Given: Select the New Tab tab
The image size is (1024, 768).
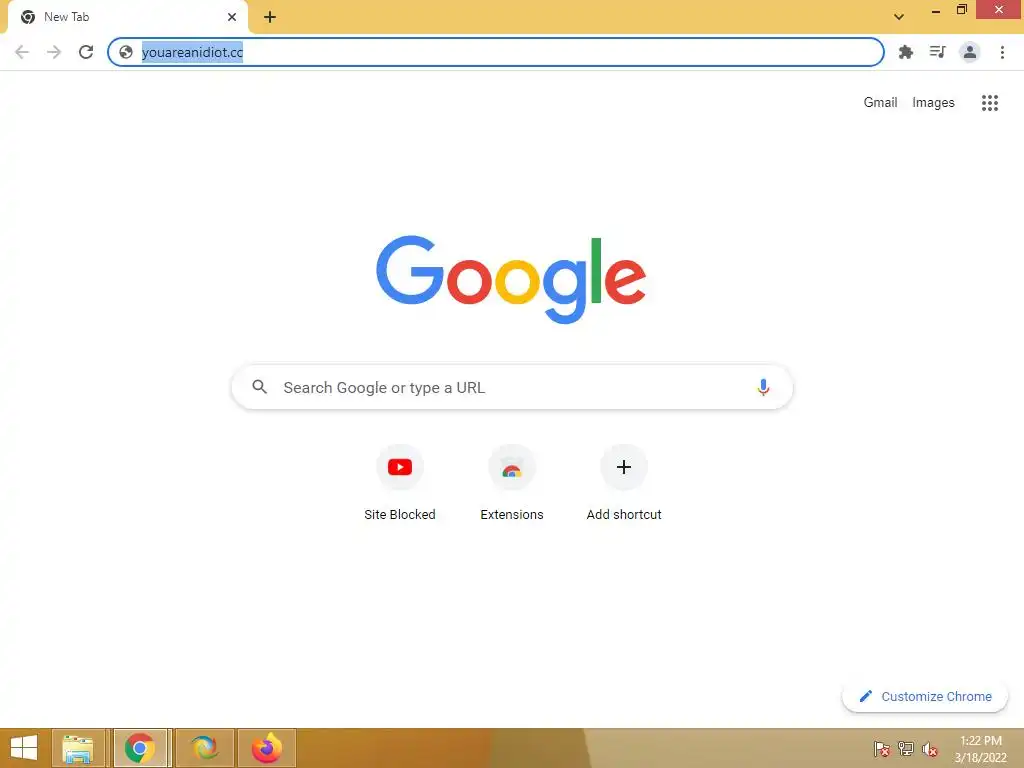Looking at the screenshot, I should tap(127, 17).
